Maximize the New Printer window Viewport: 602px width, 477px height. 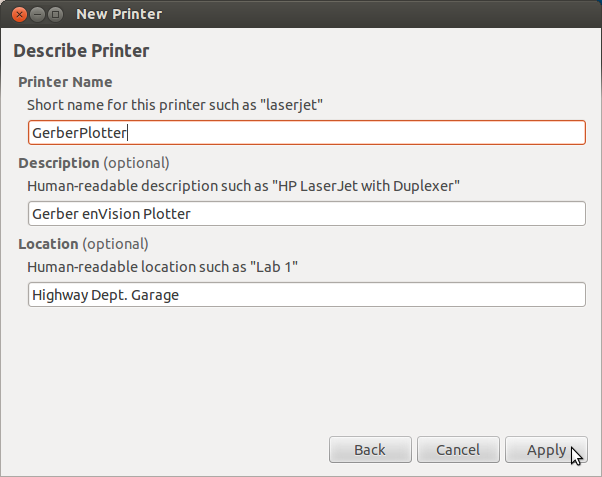click(55, 15)
